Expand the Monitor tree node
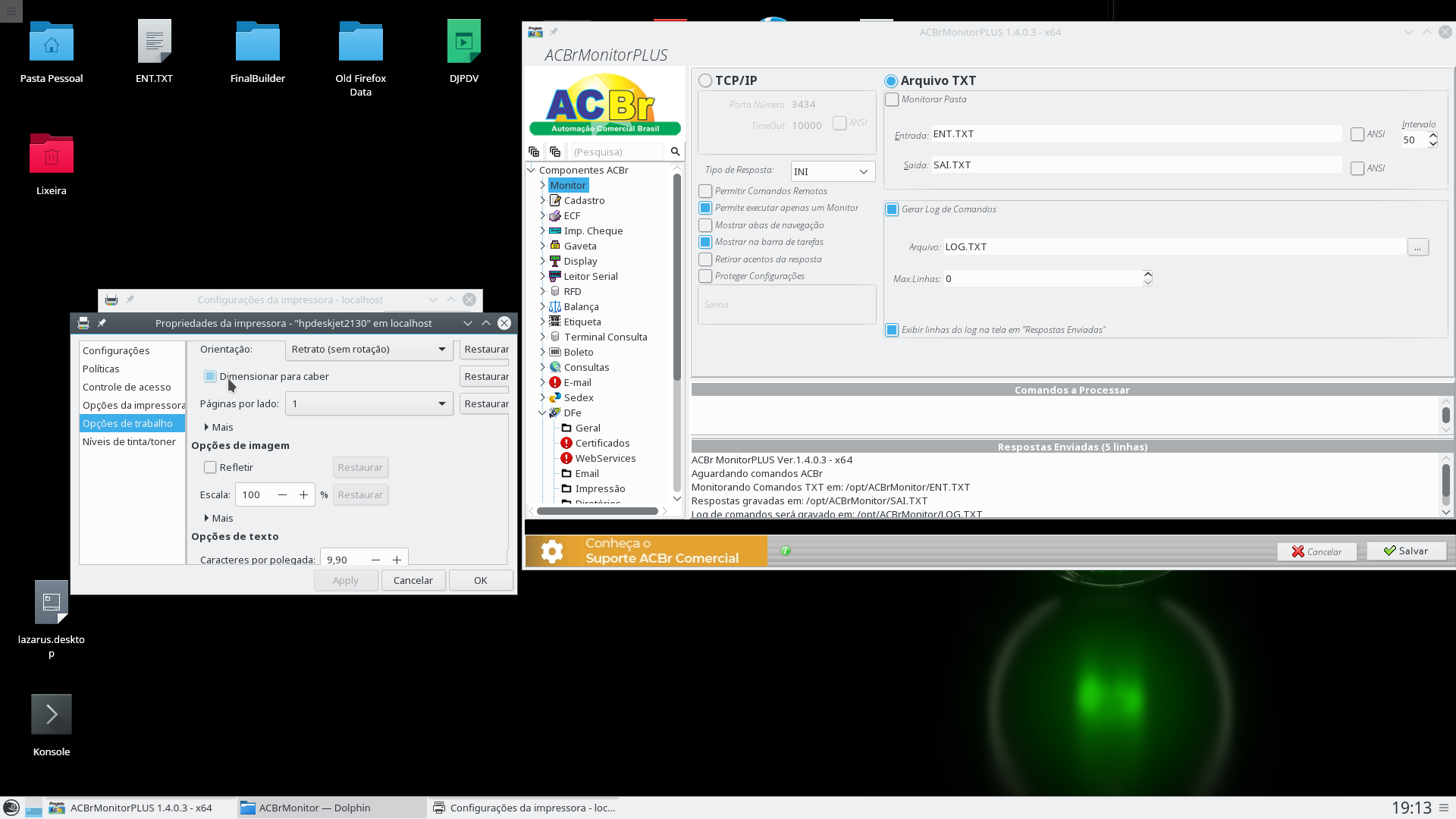 542,185
